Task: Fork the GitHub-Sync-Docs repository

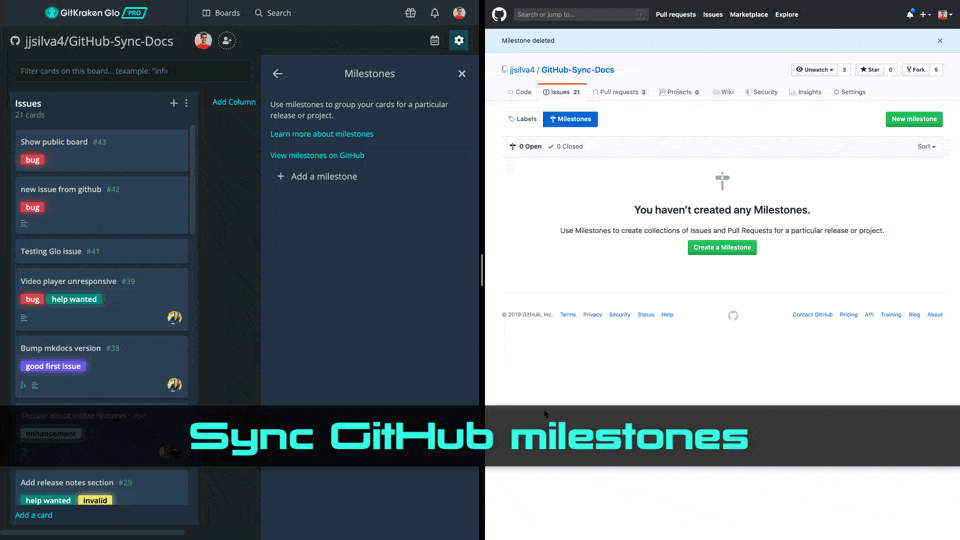Action: click(916, 70)
